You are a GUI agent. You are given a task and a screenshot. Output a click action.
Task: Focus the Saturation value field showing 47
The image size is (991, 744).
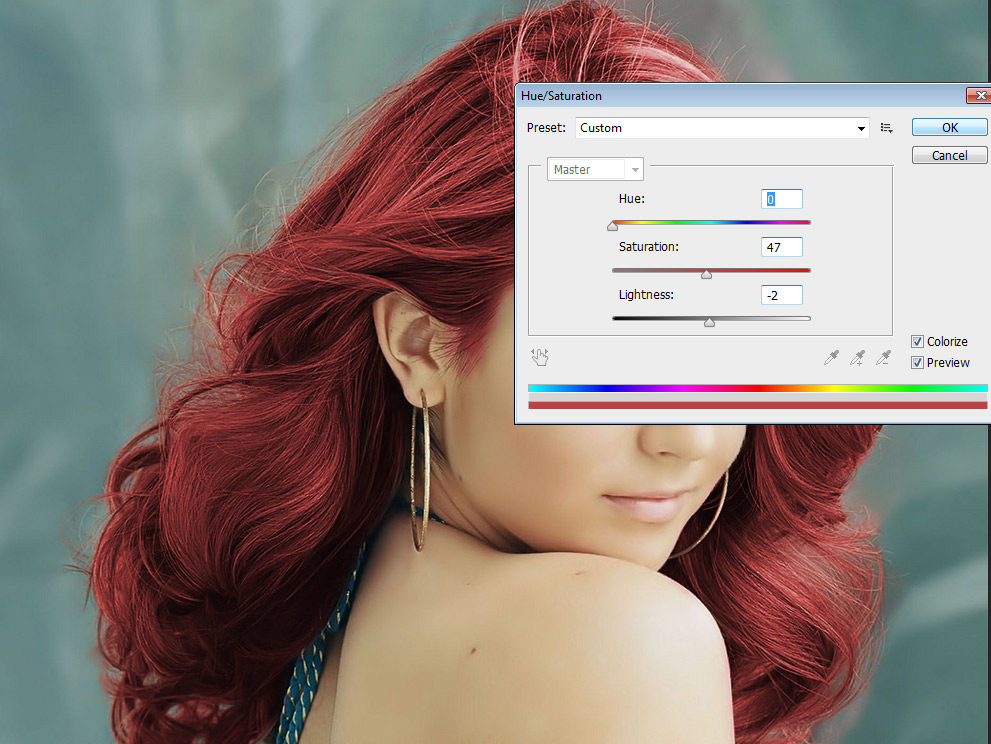[x=782, y=247]
